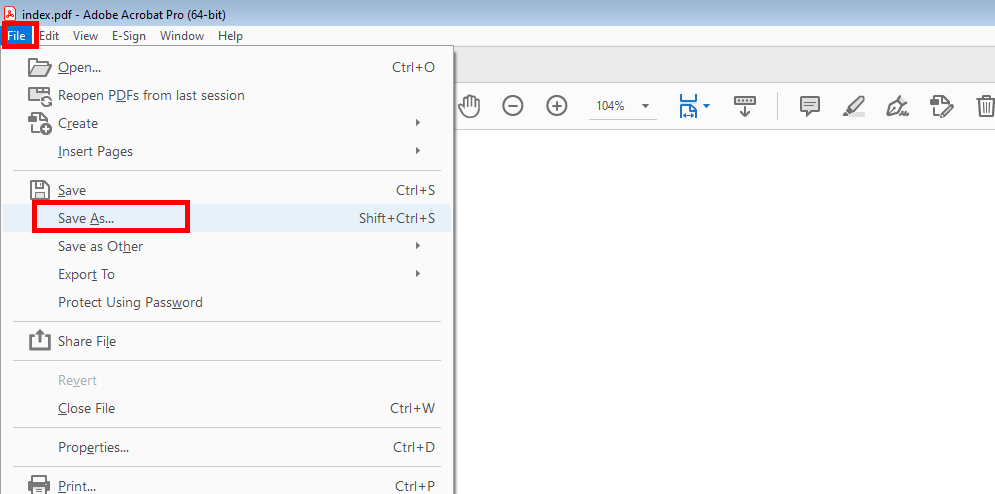
Task: Choose Print... from the menu
Action: [227, 484]
